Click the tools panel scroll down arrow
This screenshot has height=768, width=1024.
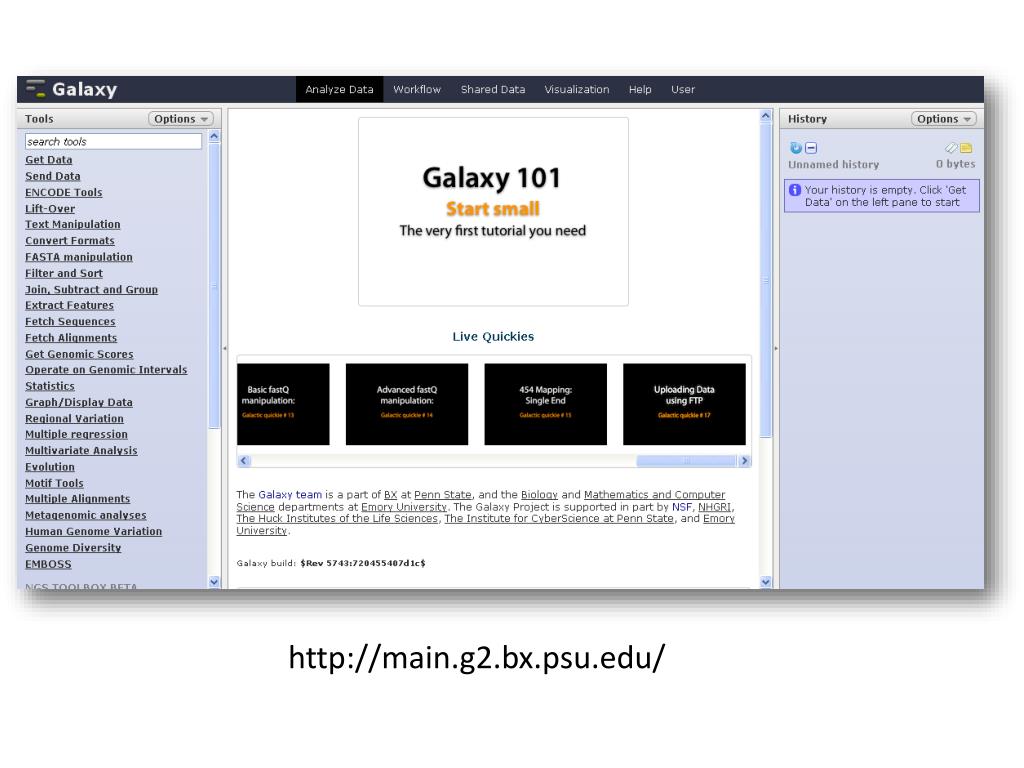pos(214,581)
